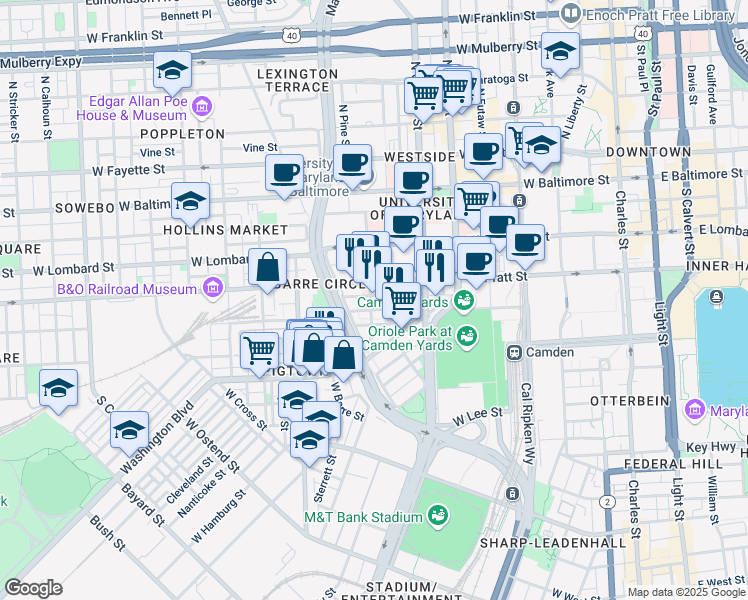Open Edgar Allan Poe House & Museum label
748x600 pixels.
pyautogui.click(x=132, y=108)
